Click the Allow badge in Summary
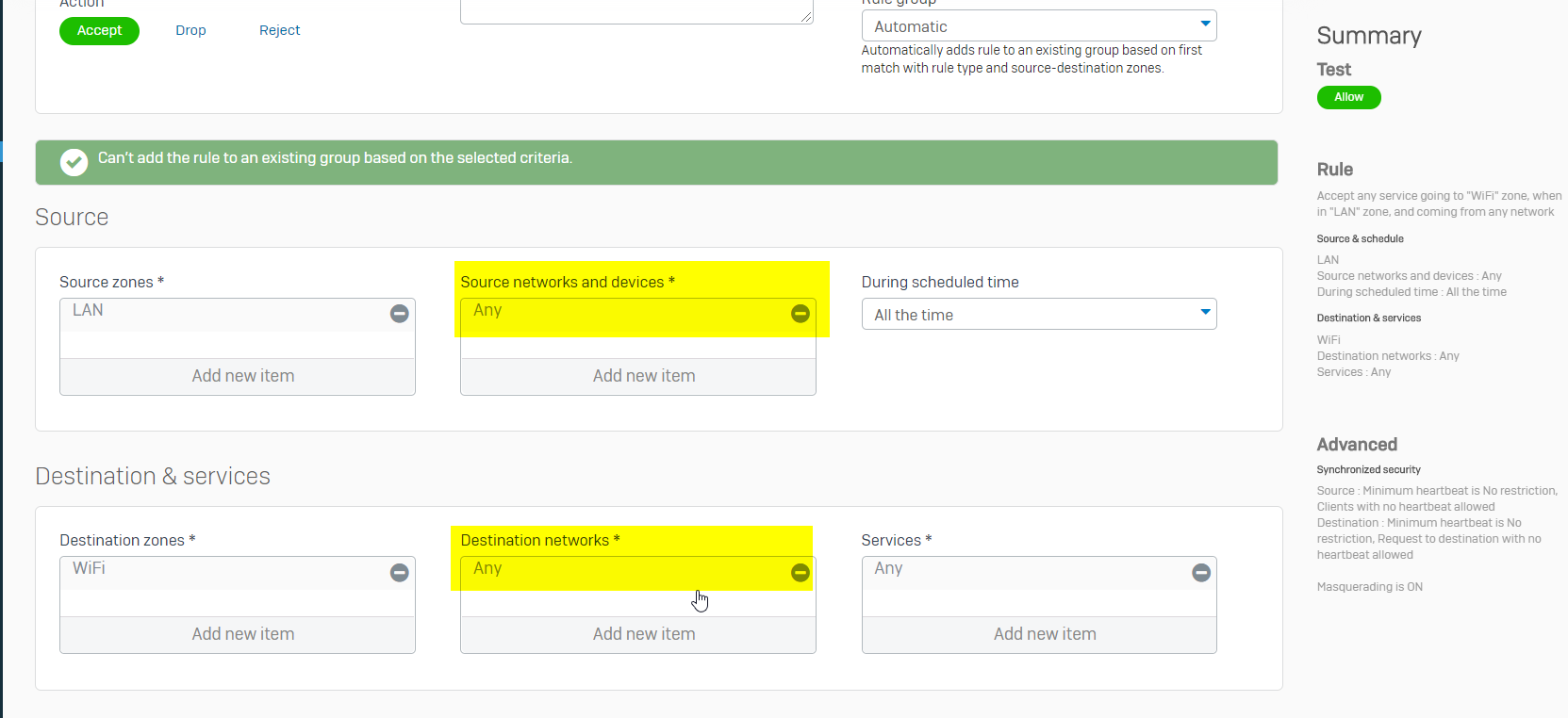This screenshot has height=718, width=1568. tap(1348, 97)
